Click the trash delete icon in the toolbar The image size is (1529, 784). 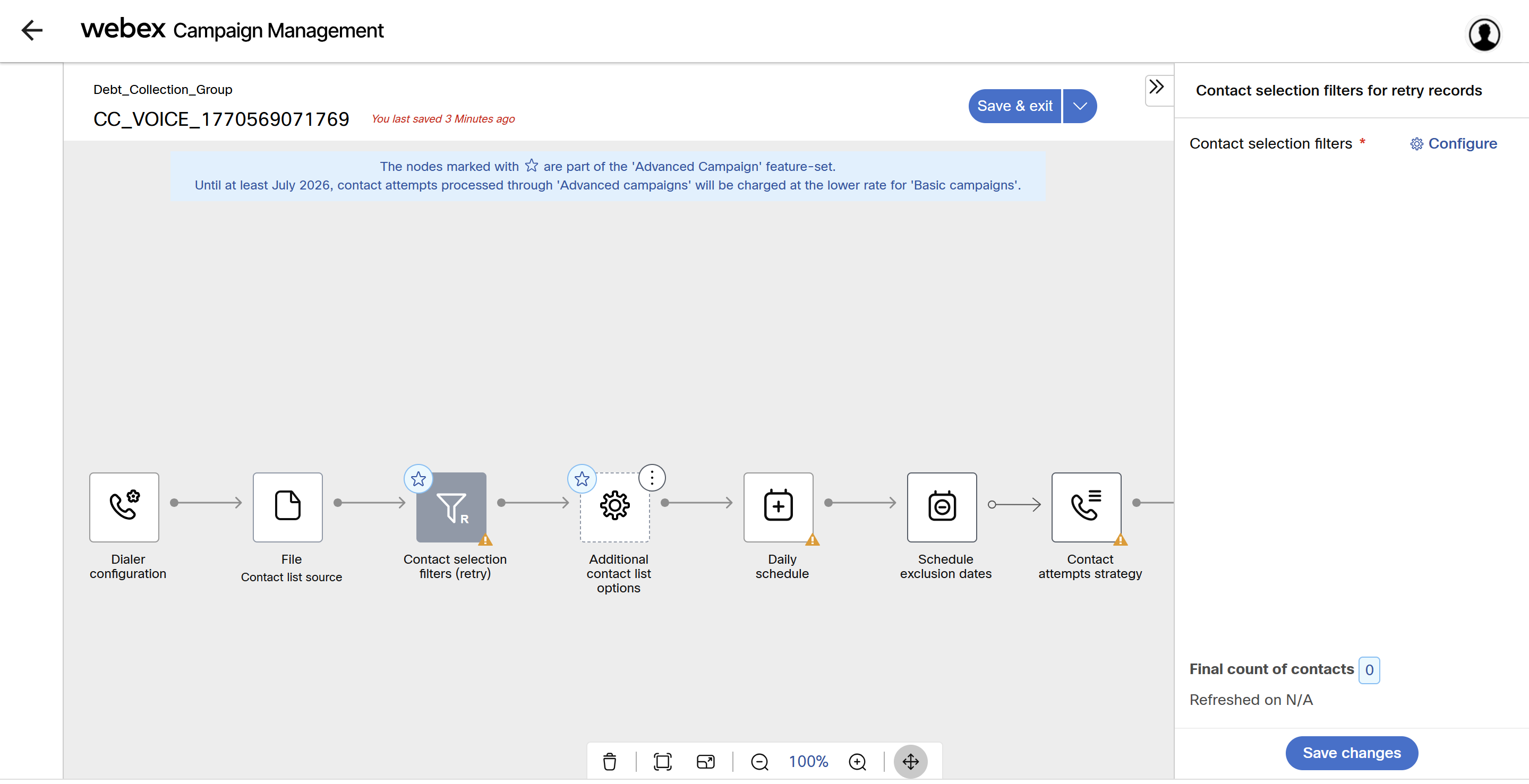610,761
